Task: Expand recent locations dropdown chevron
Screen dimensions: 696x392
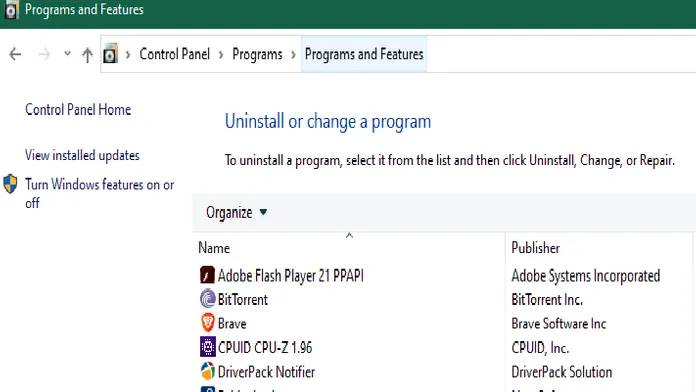Action: pyautogui.click(x=67, y=54)
